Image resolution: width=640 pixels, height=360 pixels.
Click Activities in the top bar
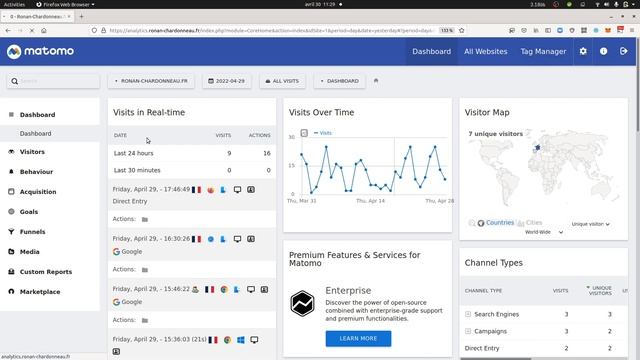click(x=14, y=4)
